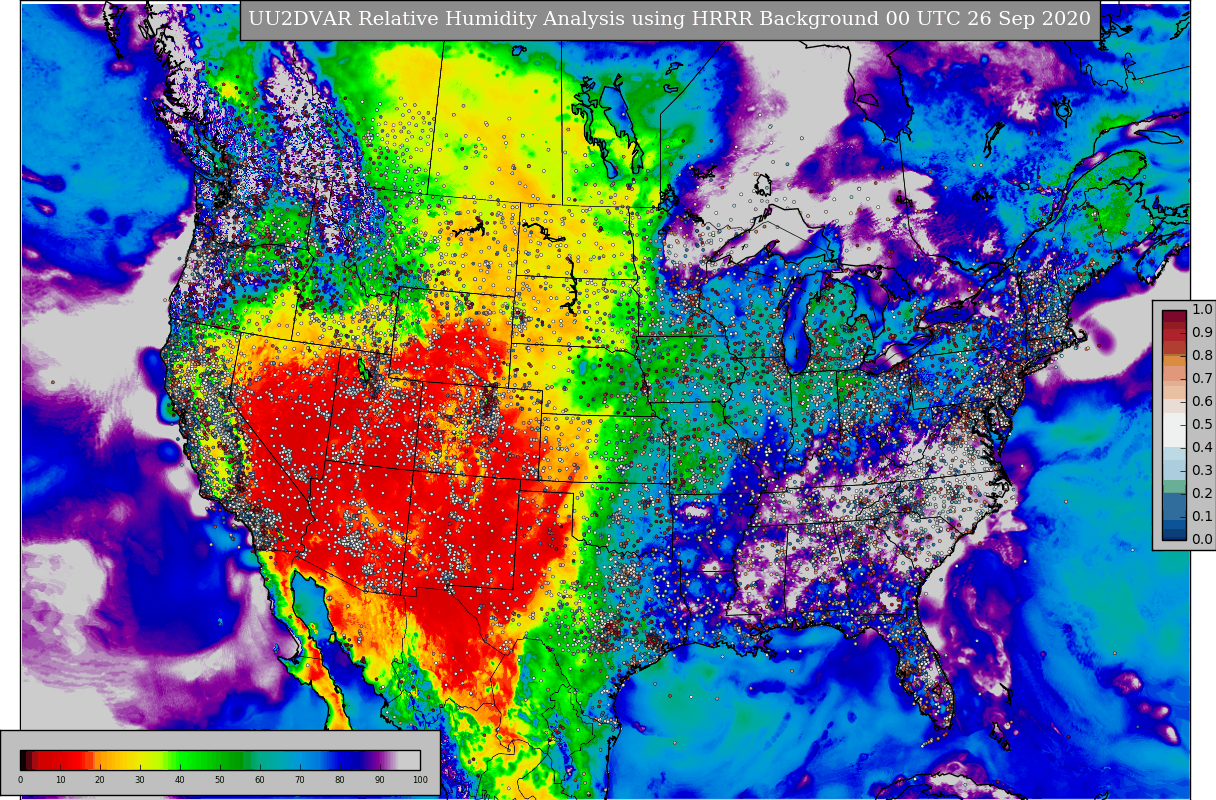Click the 0.8 label on right legend

click(x=1202, y=356)
